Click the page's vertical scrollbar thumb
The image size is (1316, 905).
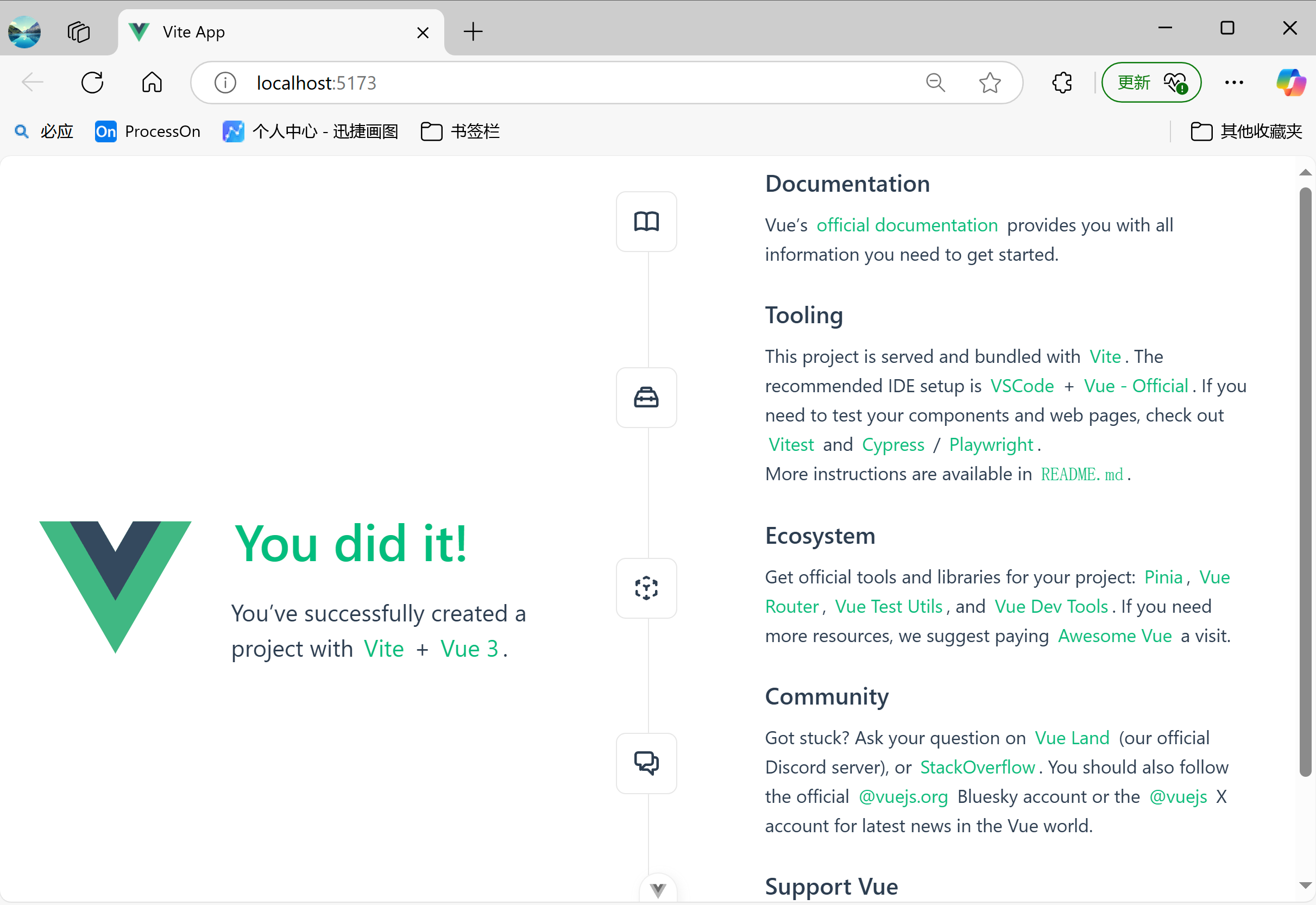pyautogui.click(x=1305, y=482)
